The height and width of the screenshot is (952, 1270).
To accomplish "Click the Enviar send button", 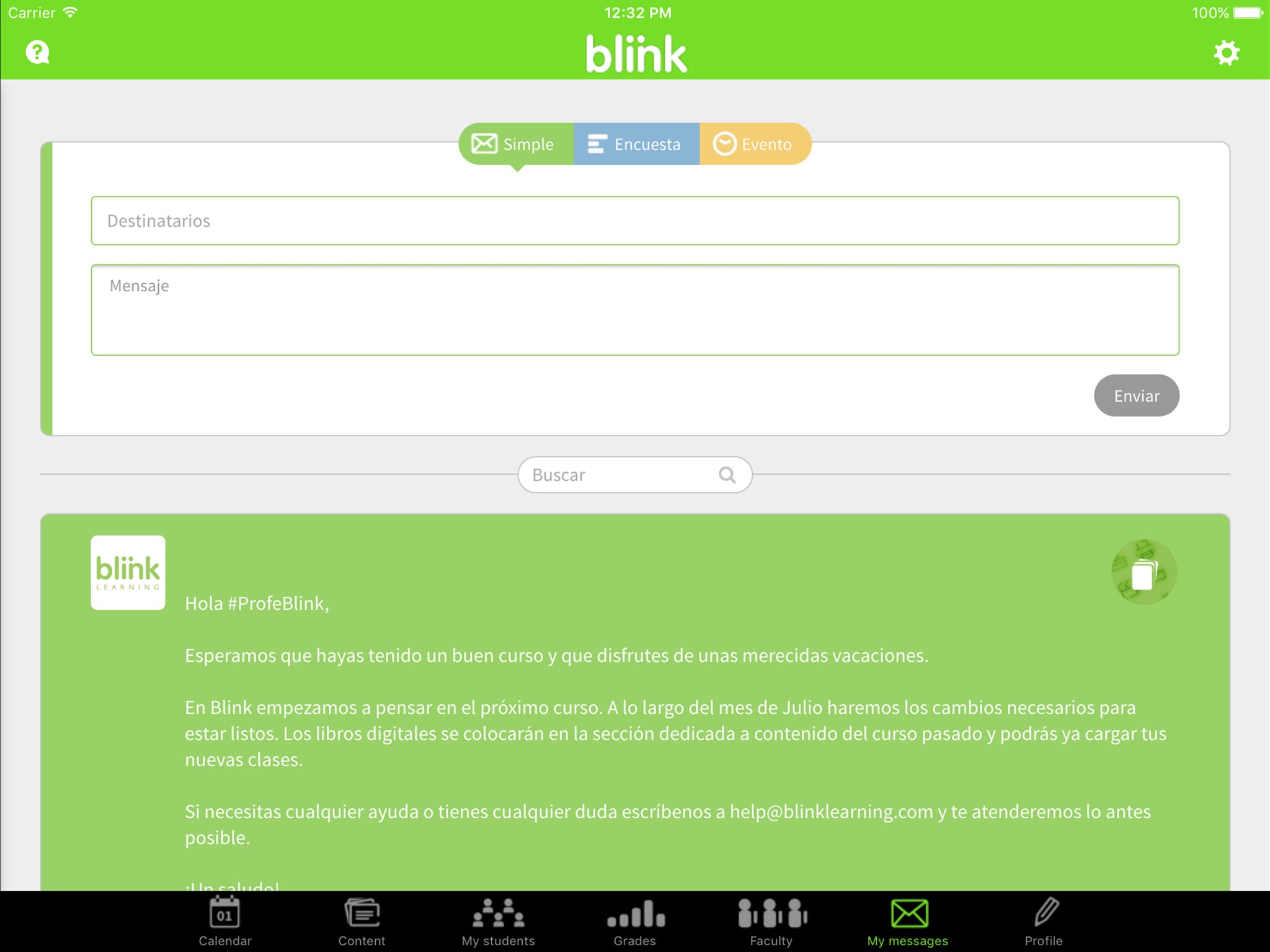I will [1136, 394].
